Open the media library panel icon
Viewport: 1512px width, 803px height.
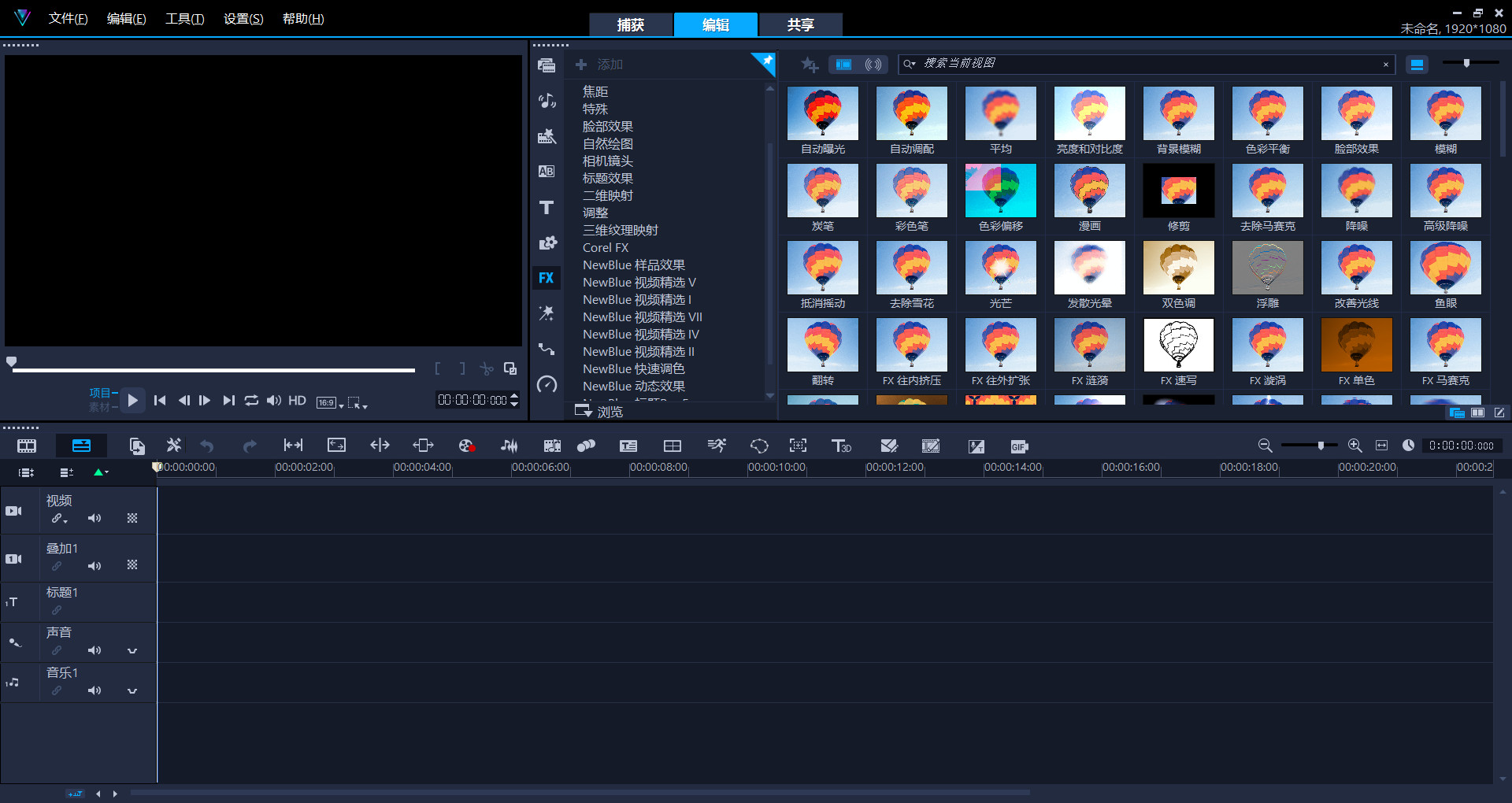coord(547,65)
